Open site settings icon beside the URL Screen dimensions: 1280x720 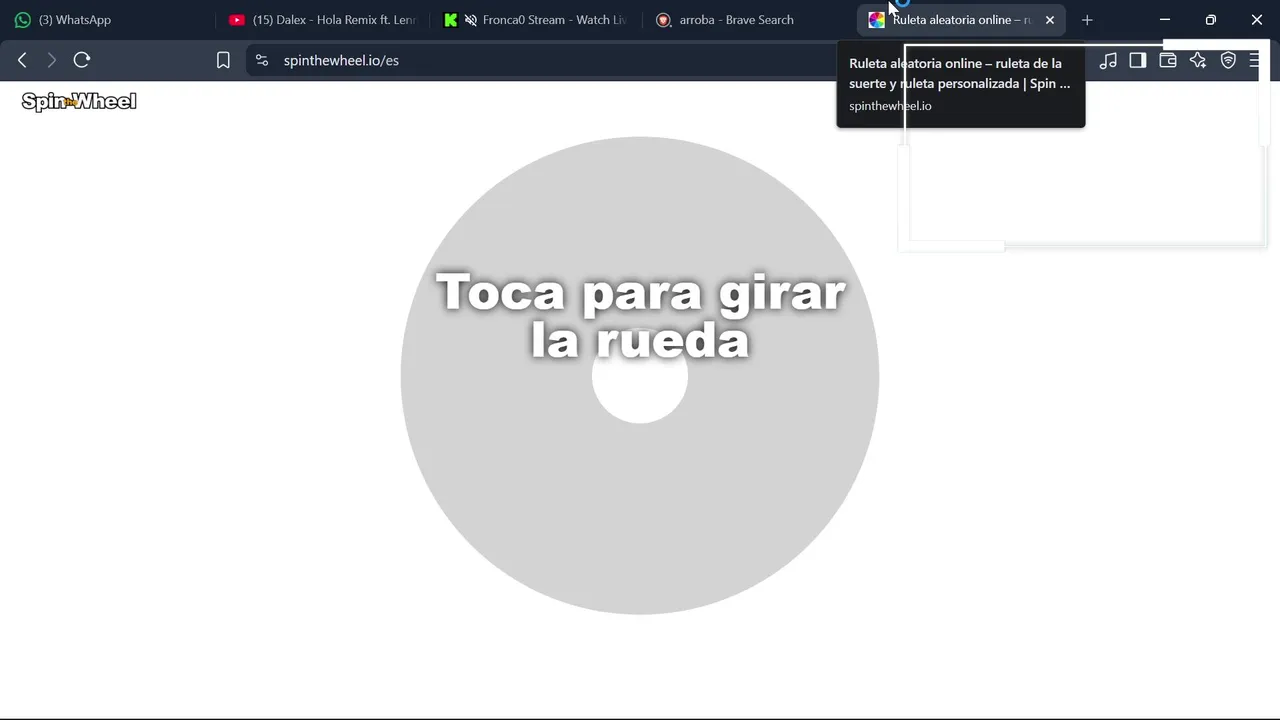point(262,60)
